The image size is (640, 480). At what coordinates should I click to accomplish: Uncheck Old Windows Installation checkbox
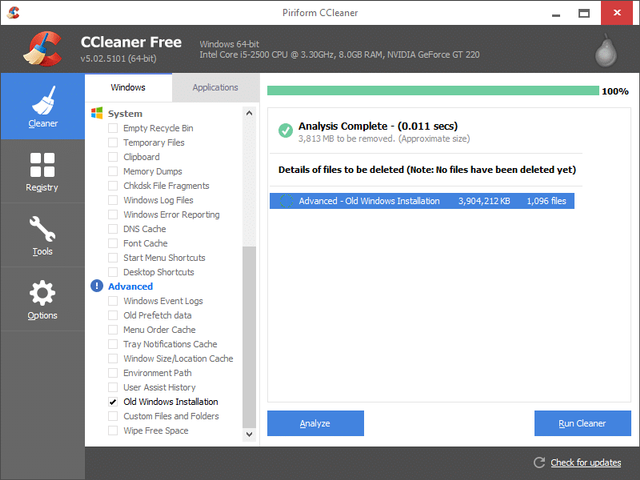click(x=113, y=402)
